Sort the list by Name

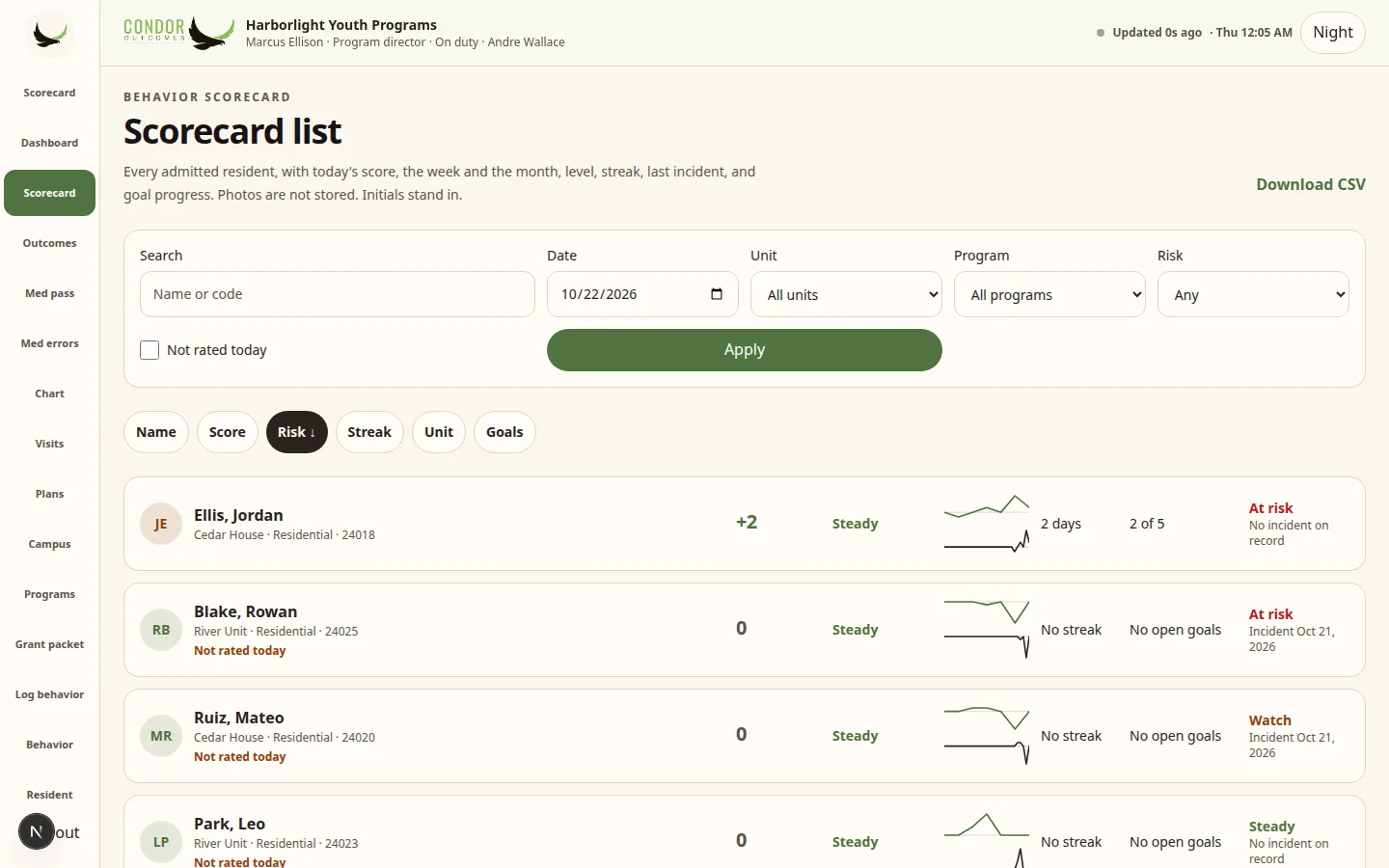156,432
